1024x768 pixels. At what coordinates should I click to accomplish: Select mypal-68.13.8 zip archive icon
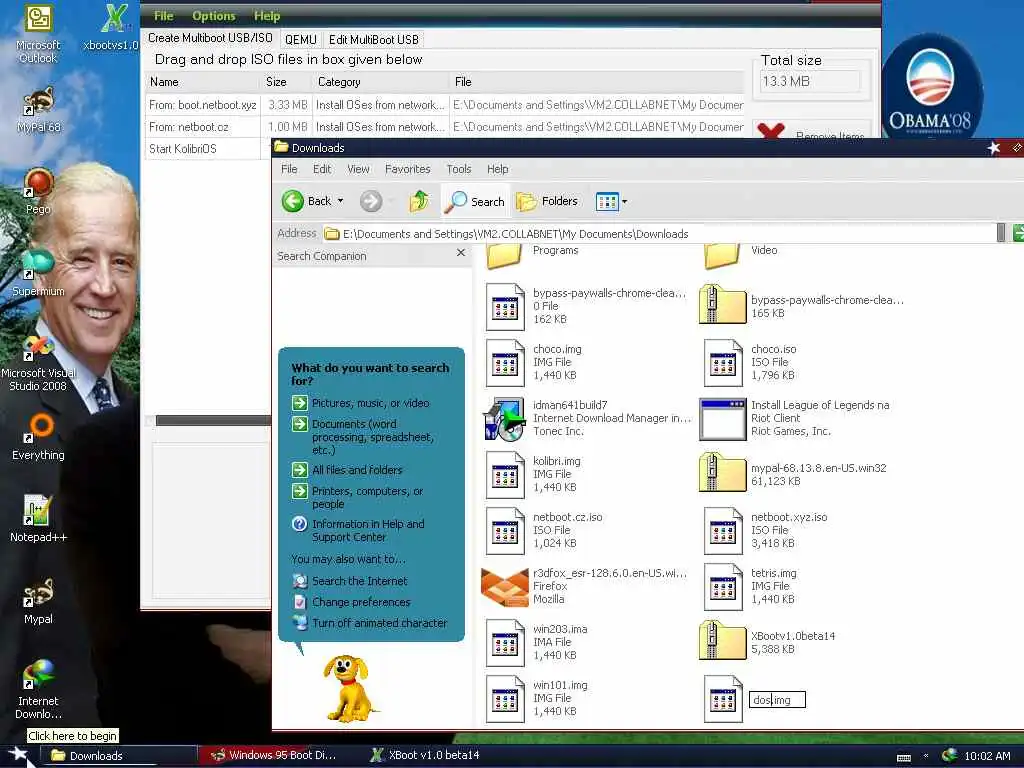click(722, 472)
